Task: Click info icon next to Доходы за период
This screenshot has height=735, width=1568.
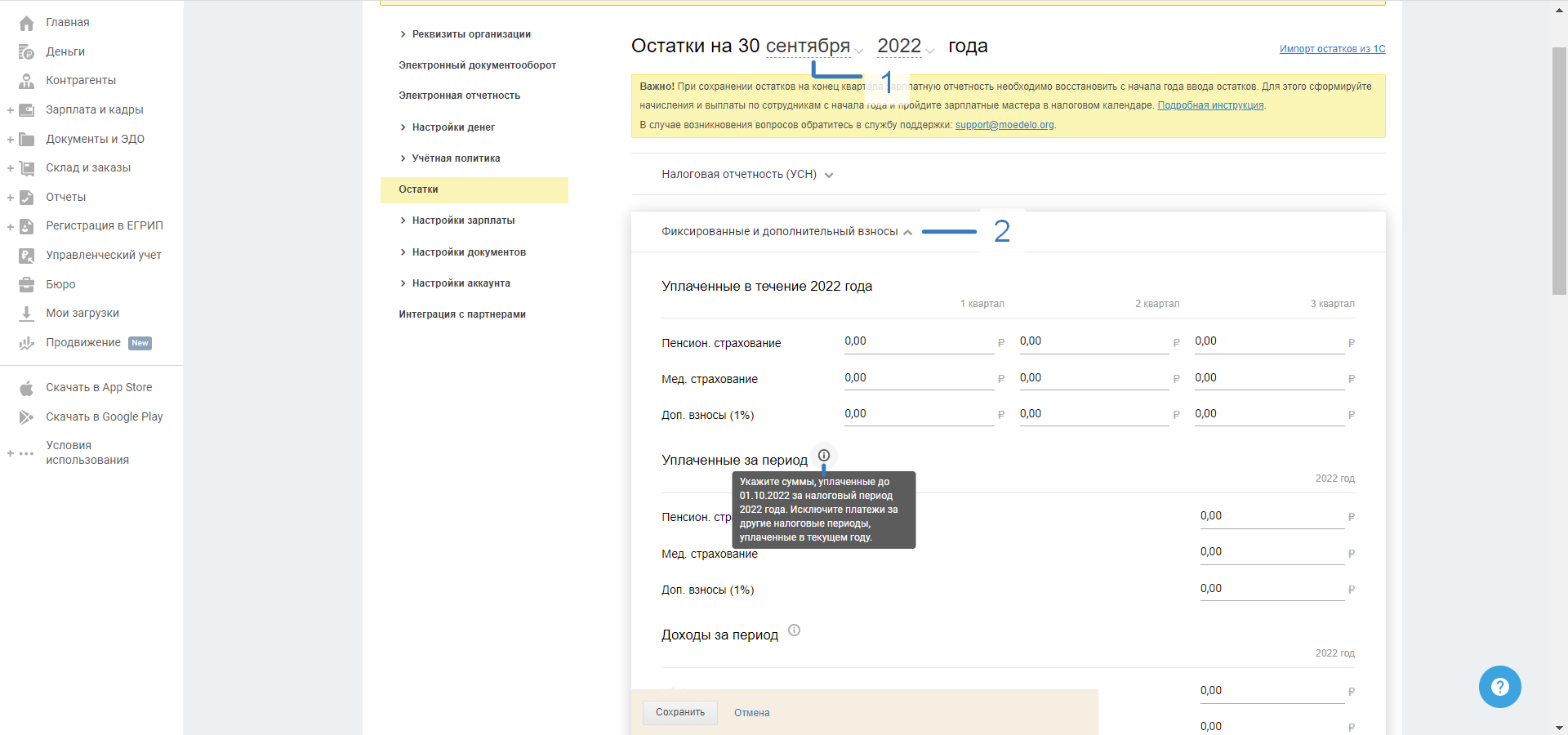Action: [794, 630]
